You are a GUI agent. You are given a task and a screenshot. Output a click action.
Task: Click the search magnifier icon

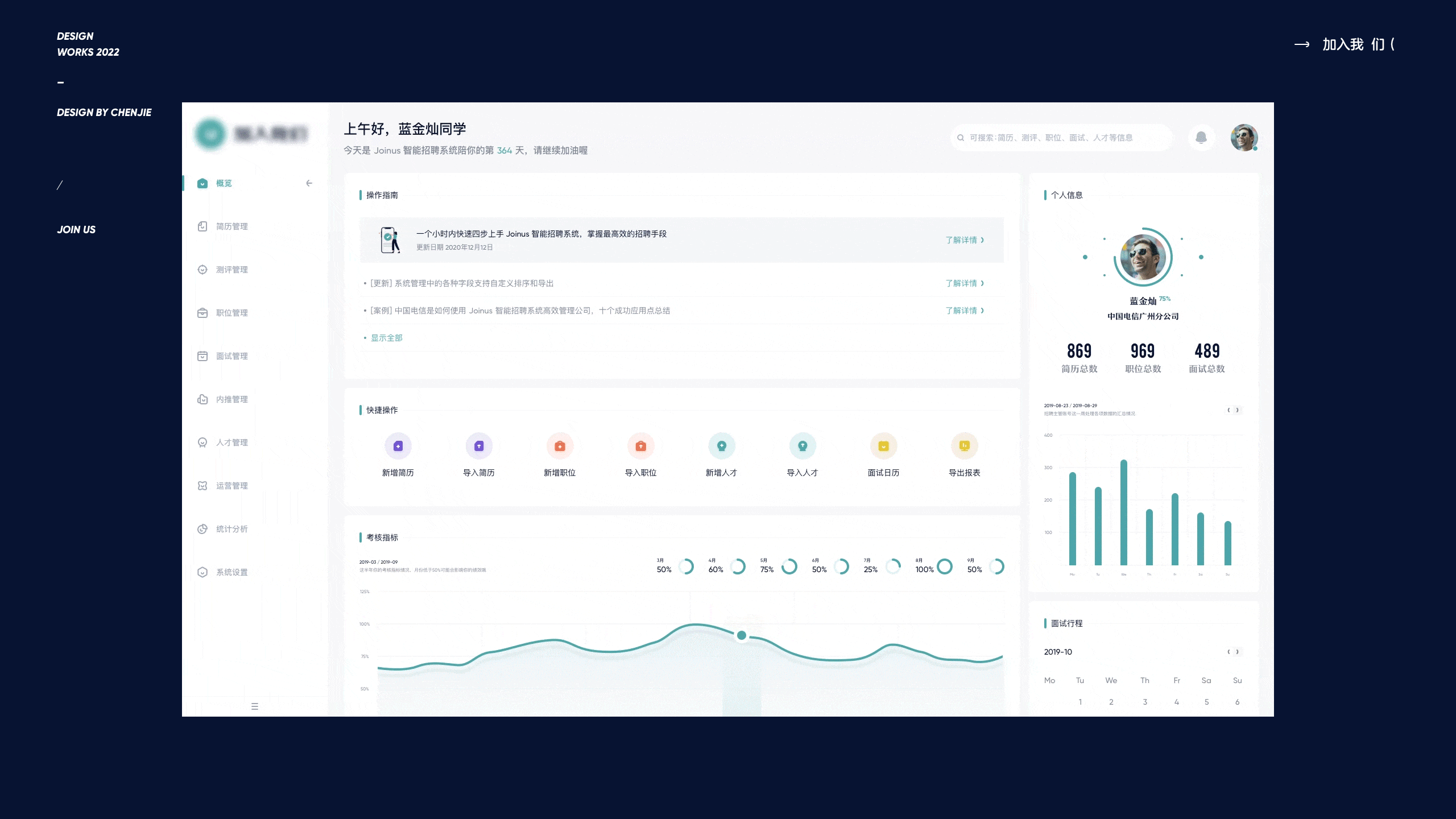click(961, 138)
